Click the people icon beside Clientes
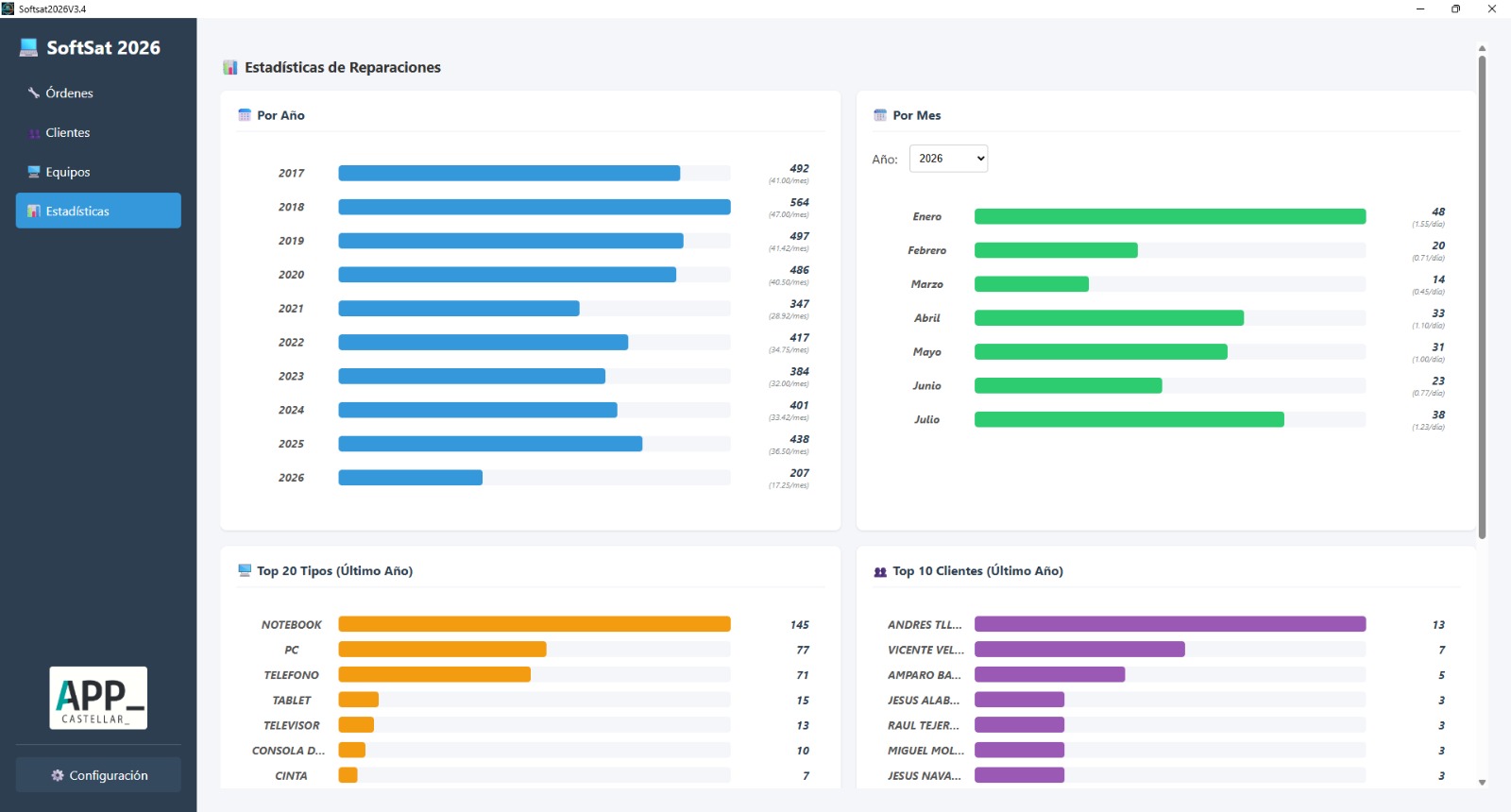 tap(34, 133)
